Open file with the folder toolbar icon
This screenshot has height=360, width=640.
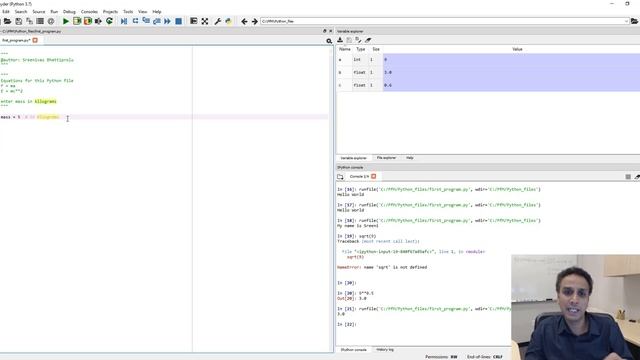8,21
